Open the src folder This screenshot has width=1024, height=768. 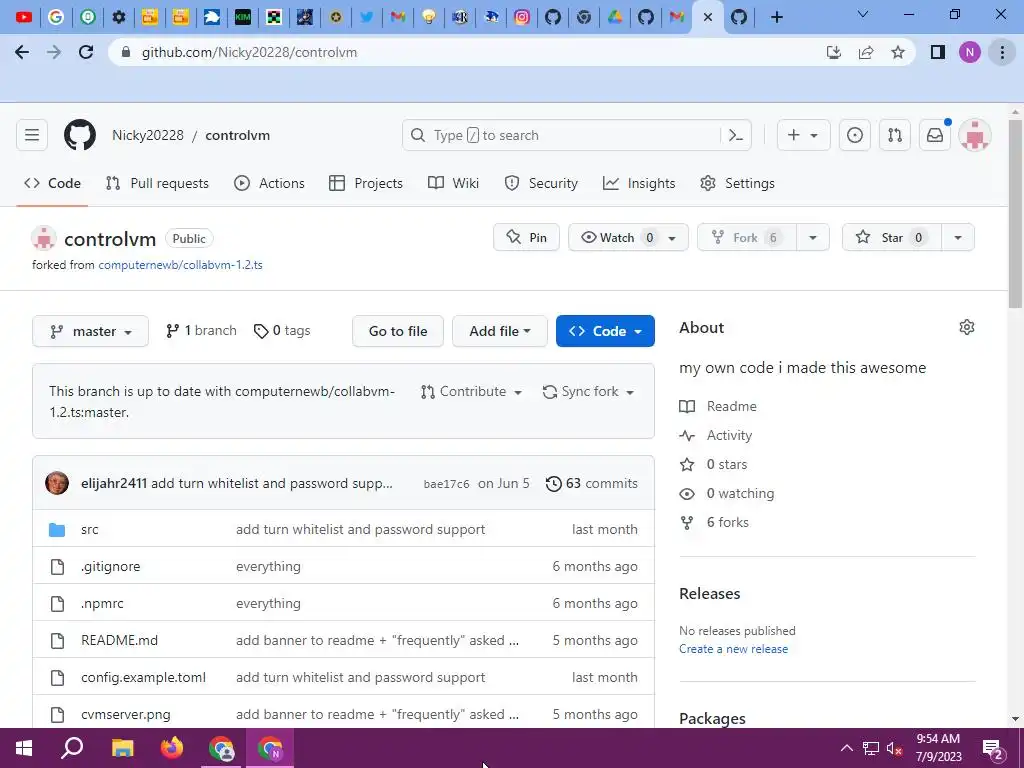(89, 530)
